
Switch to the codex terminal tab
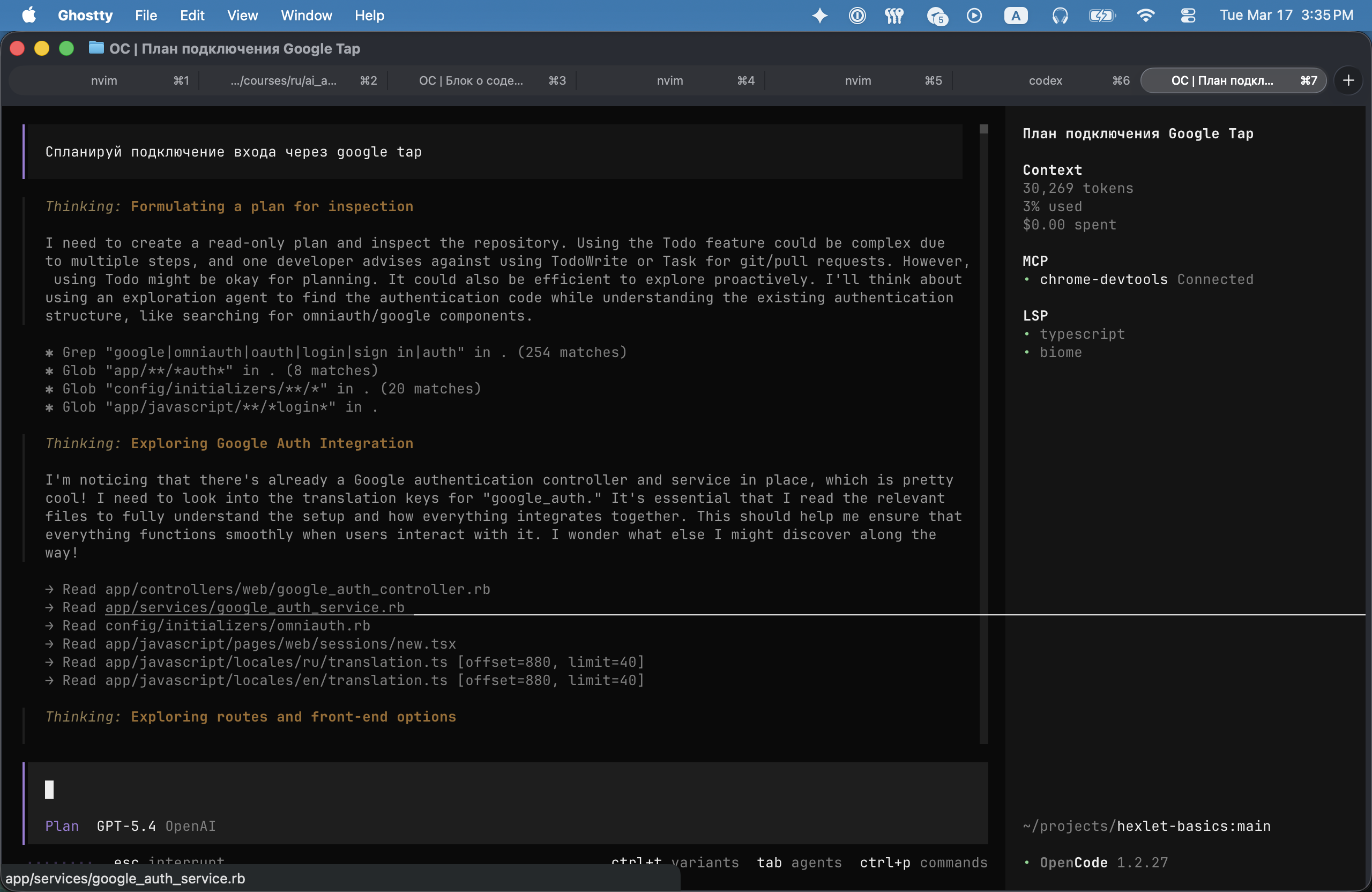[x=1045, y=80]
